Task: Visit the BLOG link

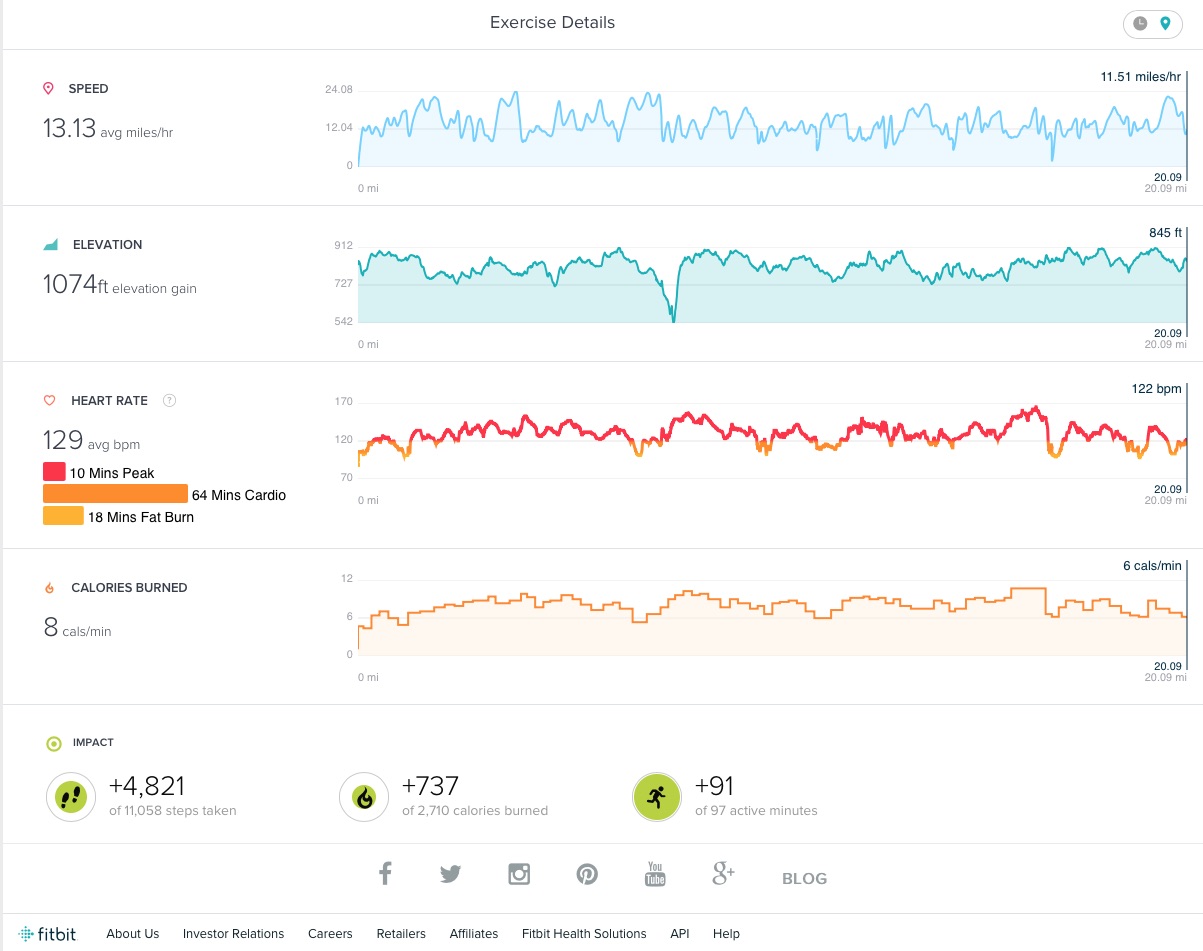Action: (803, 878)
